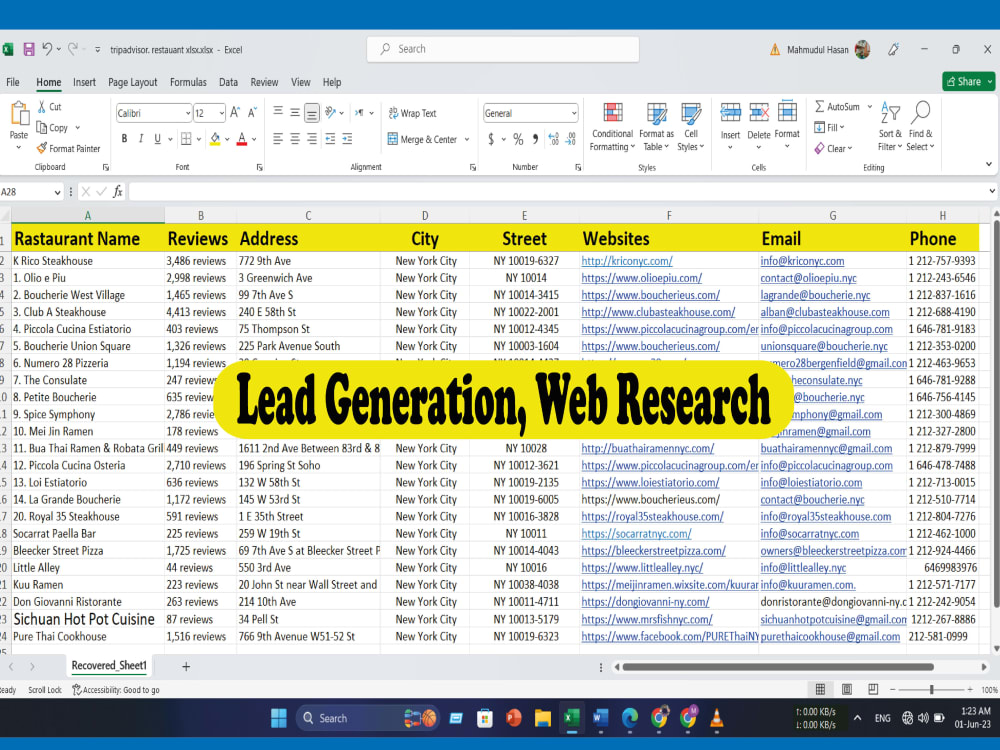Screen dimensions: 1000x750
Task: Increase decimal places
Action: 554,139
